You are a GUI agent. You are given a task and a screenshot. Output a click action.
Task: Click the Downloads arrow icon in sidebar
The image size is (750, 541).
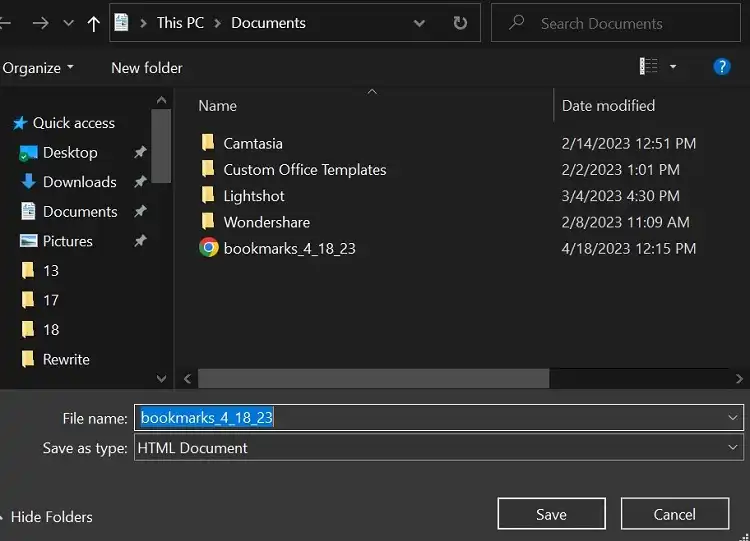(x=28, y=182)
